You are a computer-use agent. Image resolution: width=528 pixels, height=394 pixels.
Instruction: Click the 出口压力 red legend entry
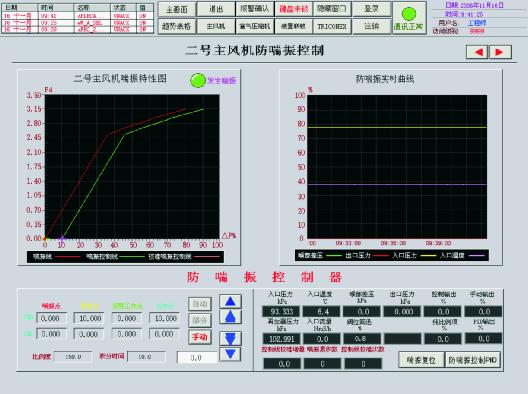pos(367,256)
